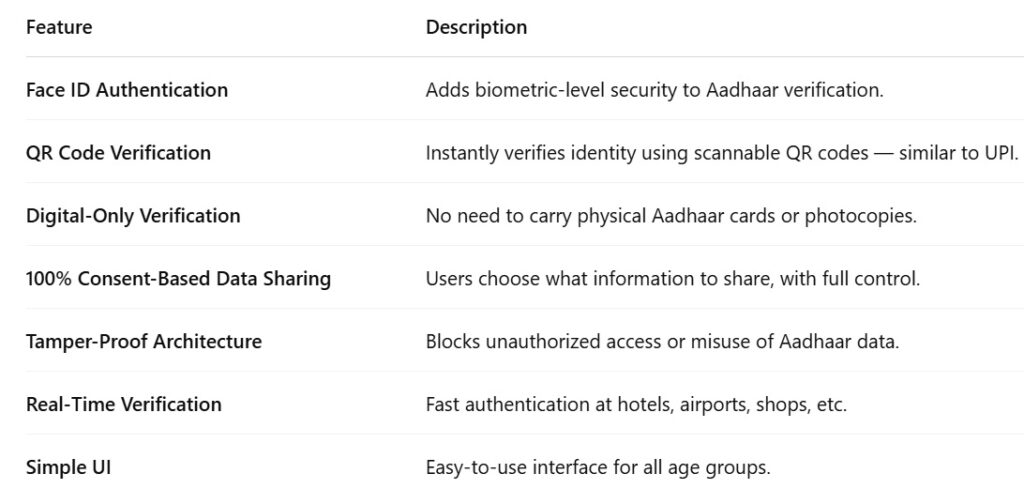Click the Feature column header

click(59, 27)
